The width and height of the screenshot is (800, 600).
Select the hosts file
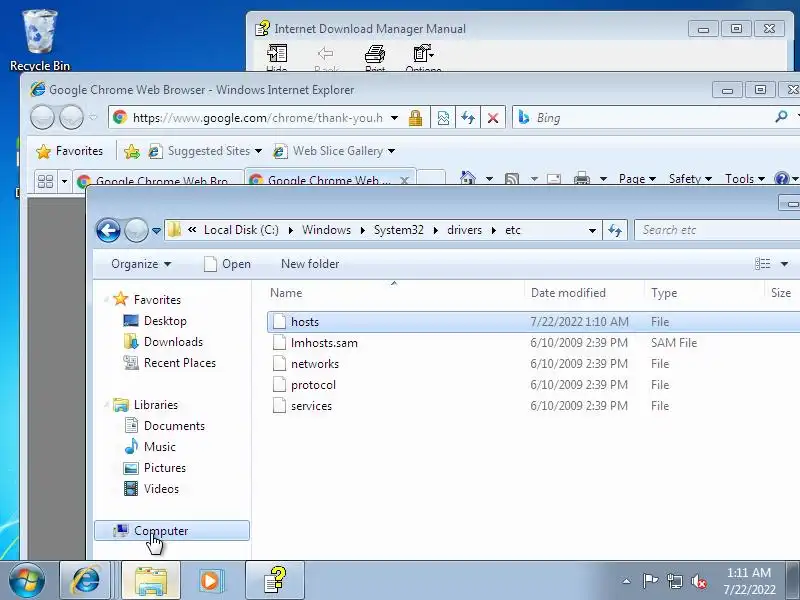click(533, 322)
